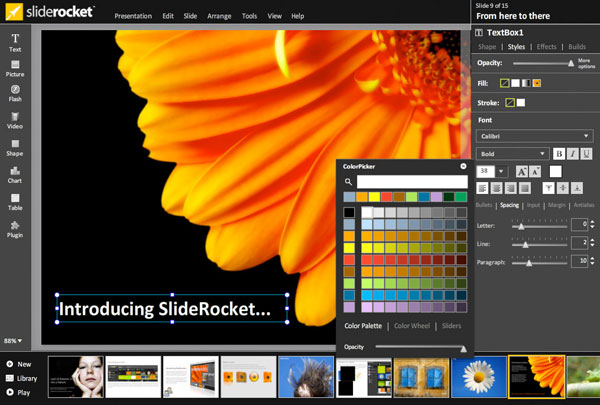Open the Edit menu
The image size is (600, 405).
click(x=168, y=16)
